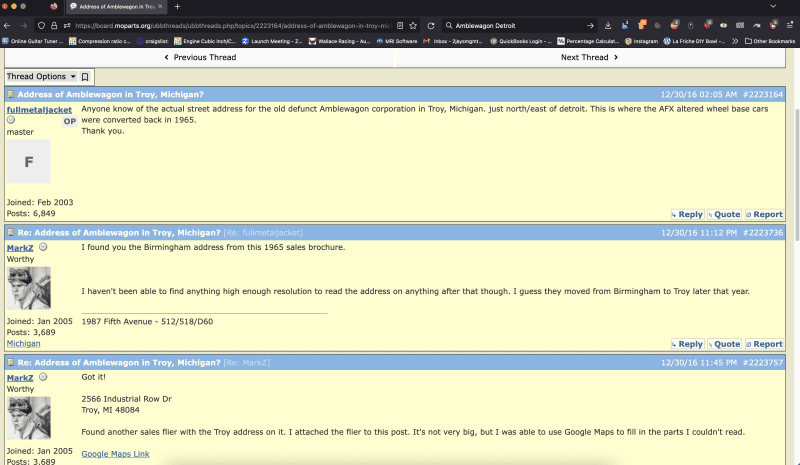Click the bookmark icon beside Thread Options
The width and height of the screenshot is (800, 465).
tap(85, 77)
